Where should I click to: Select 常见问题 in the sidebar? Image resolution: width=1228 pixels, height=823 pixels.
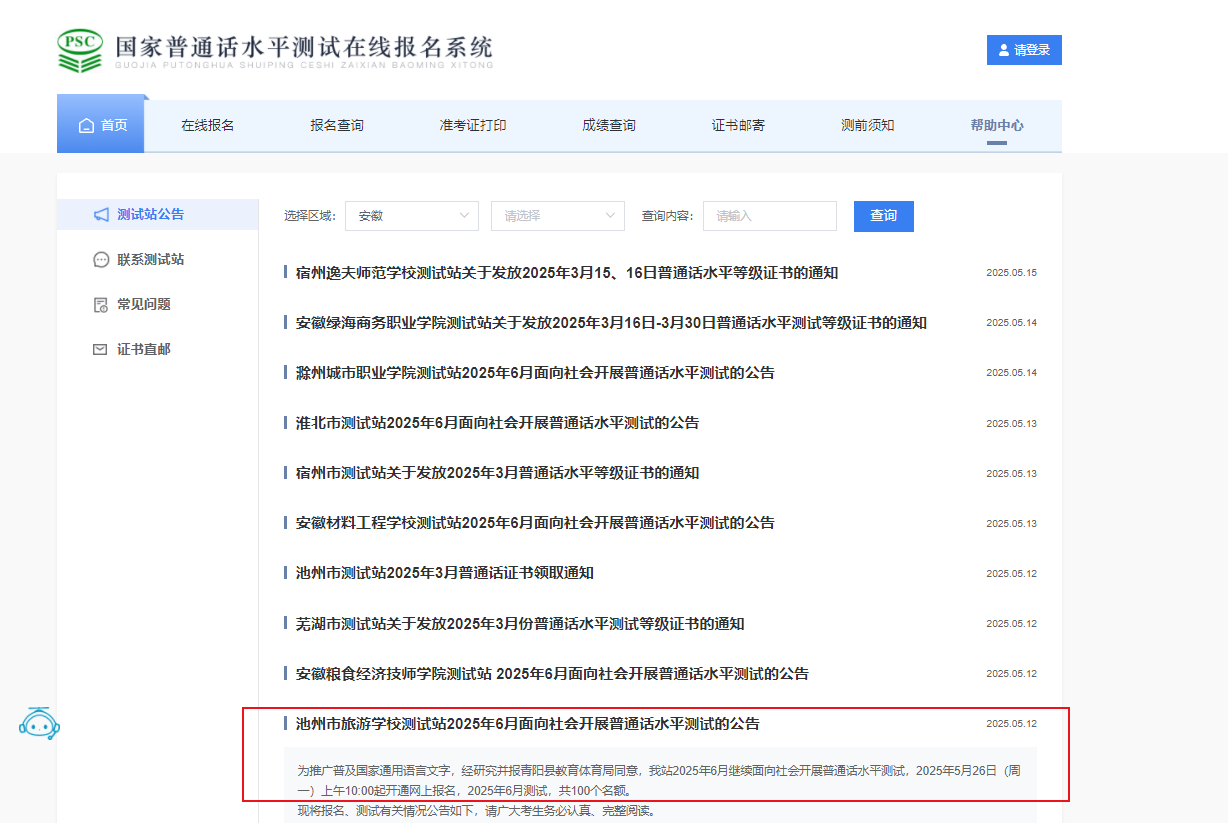pos(144,305)
